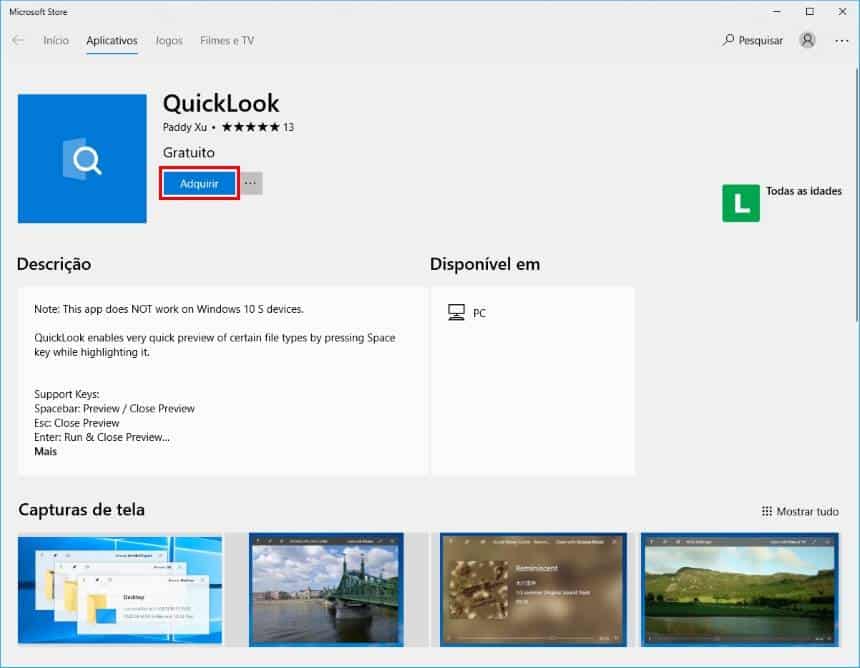Click the PC label under Disponível em

pos(479,313)
